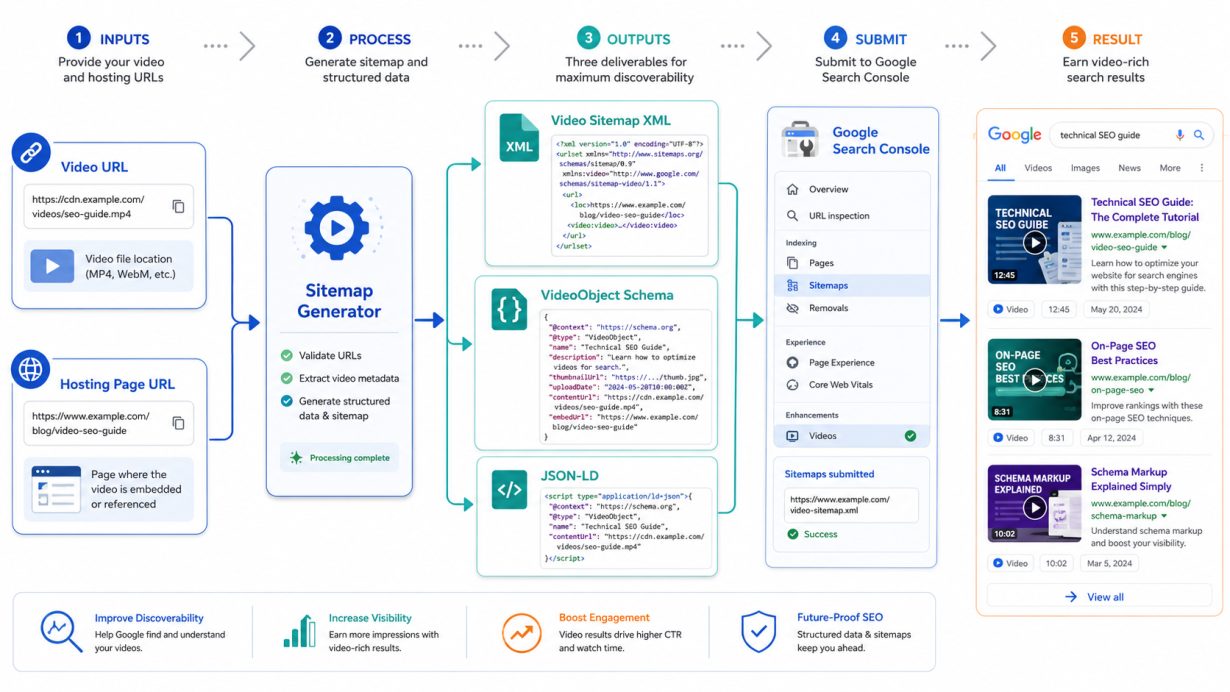Copy the Video URL using copy icon
This screenshot has height=692, width=1230.
pyautogui.click(x=178, y=207)
